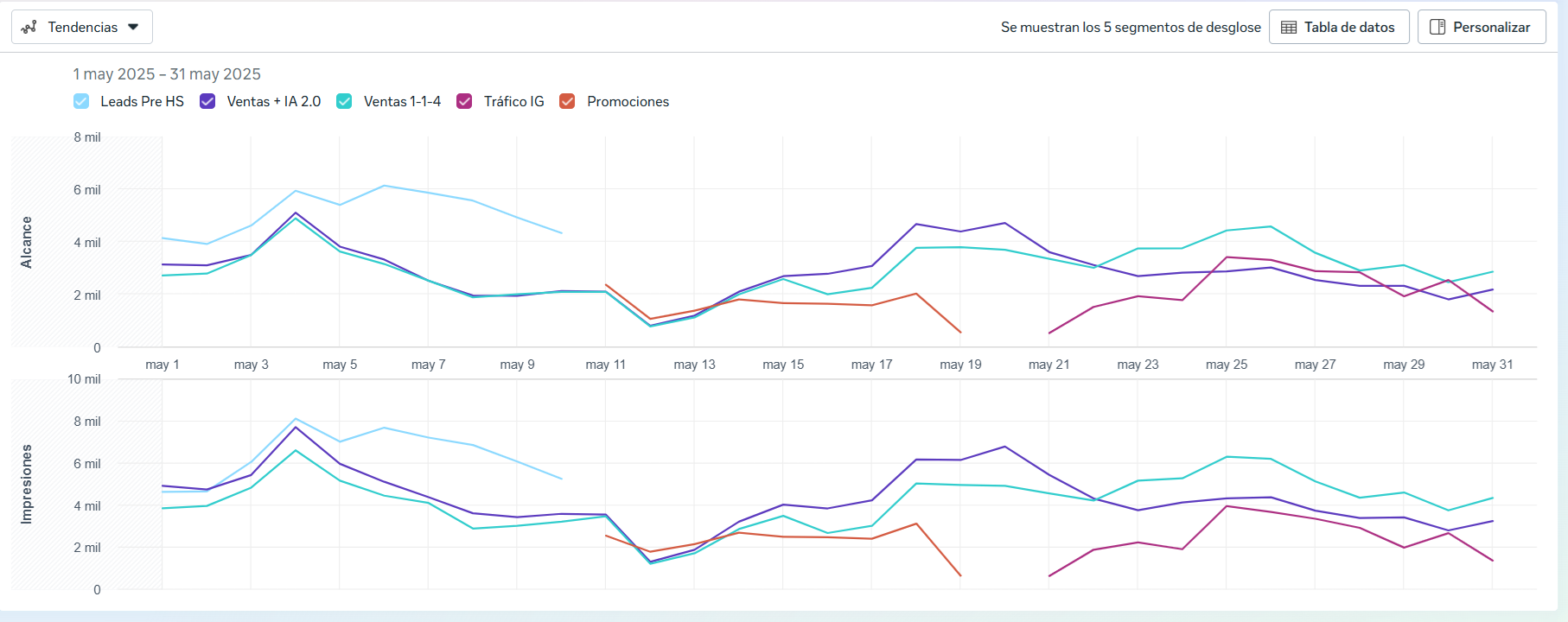
Task: Select the Tráfico IG legend text
Action: (x=513, y=101)
